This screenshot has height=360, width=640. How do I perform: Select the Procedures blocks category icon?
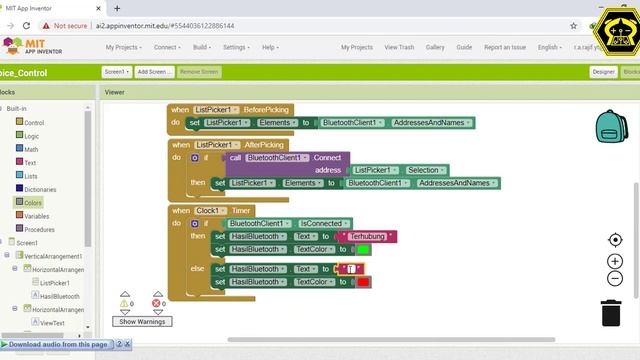pyautogui.click(x=19, y=228)
